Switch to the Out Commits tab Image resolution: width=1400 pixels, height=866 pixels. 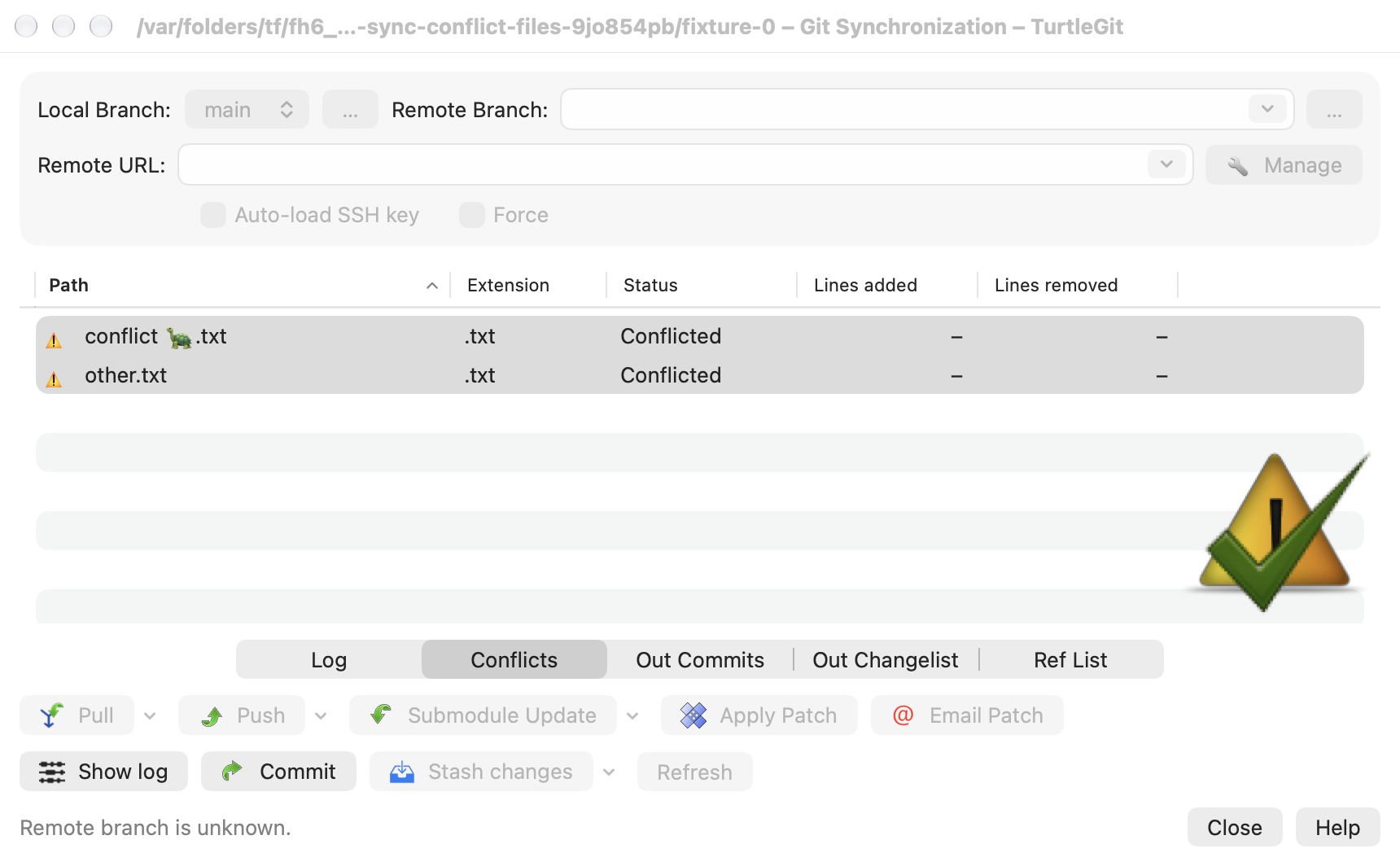[700, 660]
